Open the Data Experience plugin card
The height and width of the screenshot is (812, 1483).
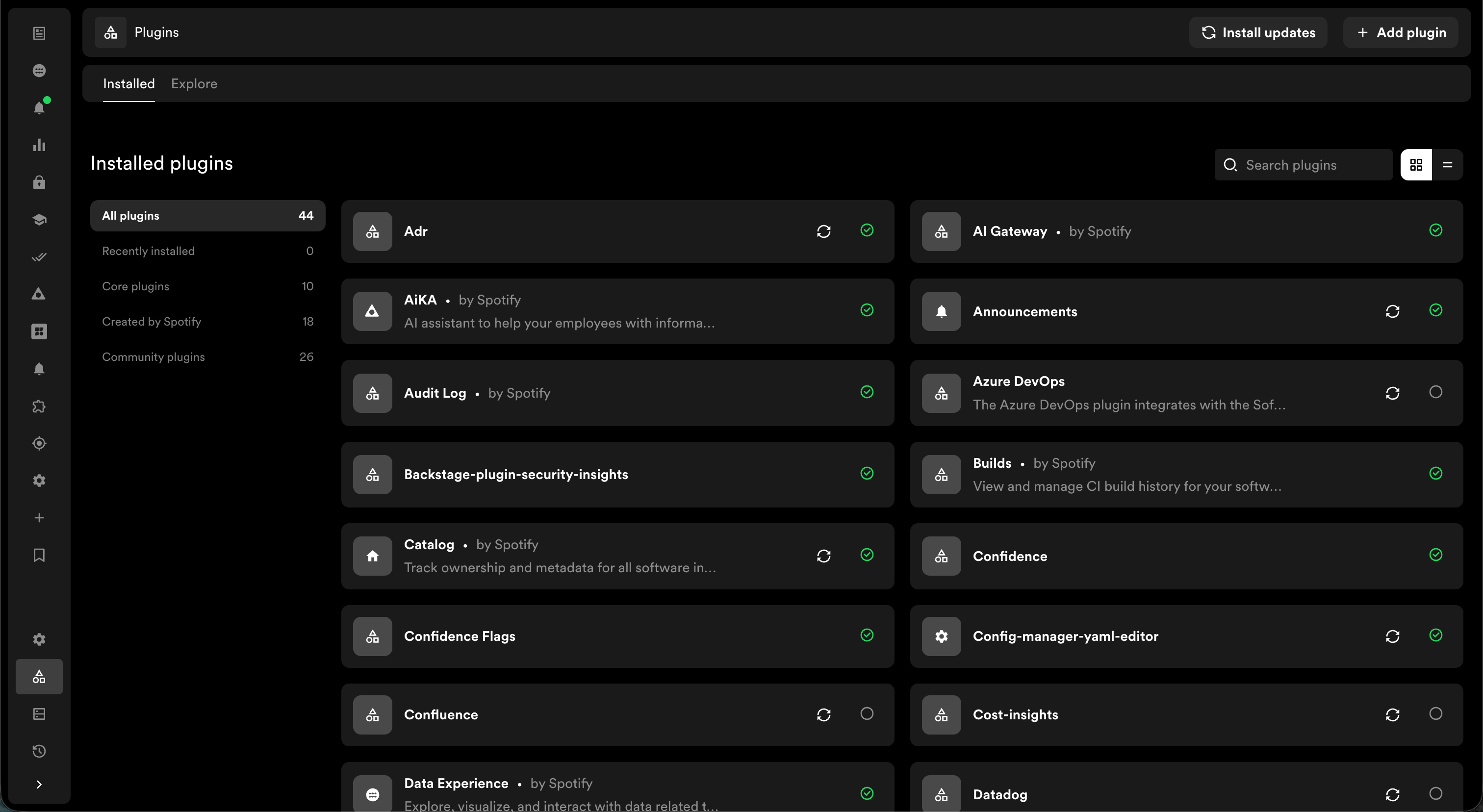617,787
